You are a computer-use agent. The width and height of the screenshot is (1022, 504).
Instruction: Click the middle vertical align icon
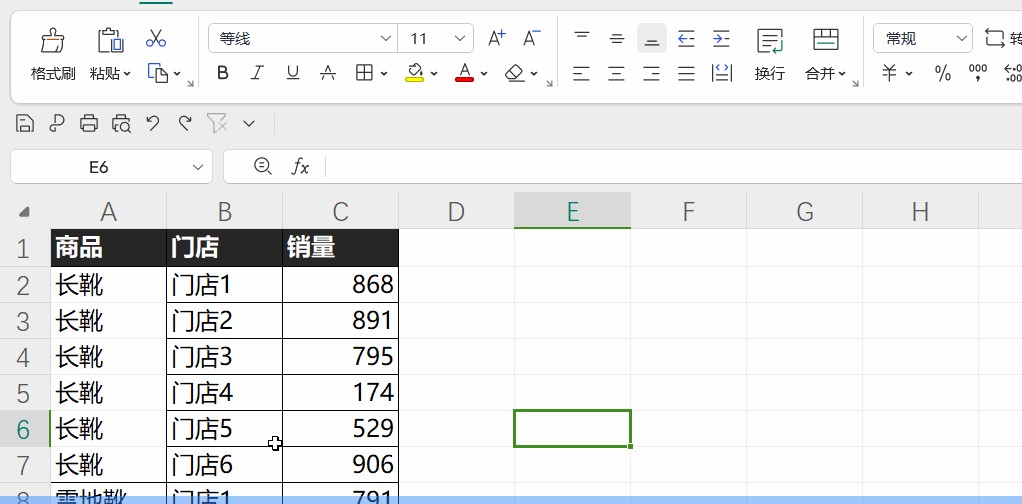pyautogui.click(x=617, y=38)
